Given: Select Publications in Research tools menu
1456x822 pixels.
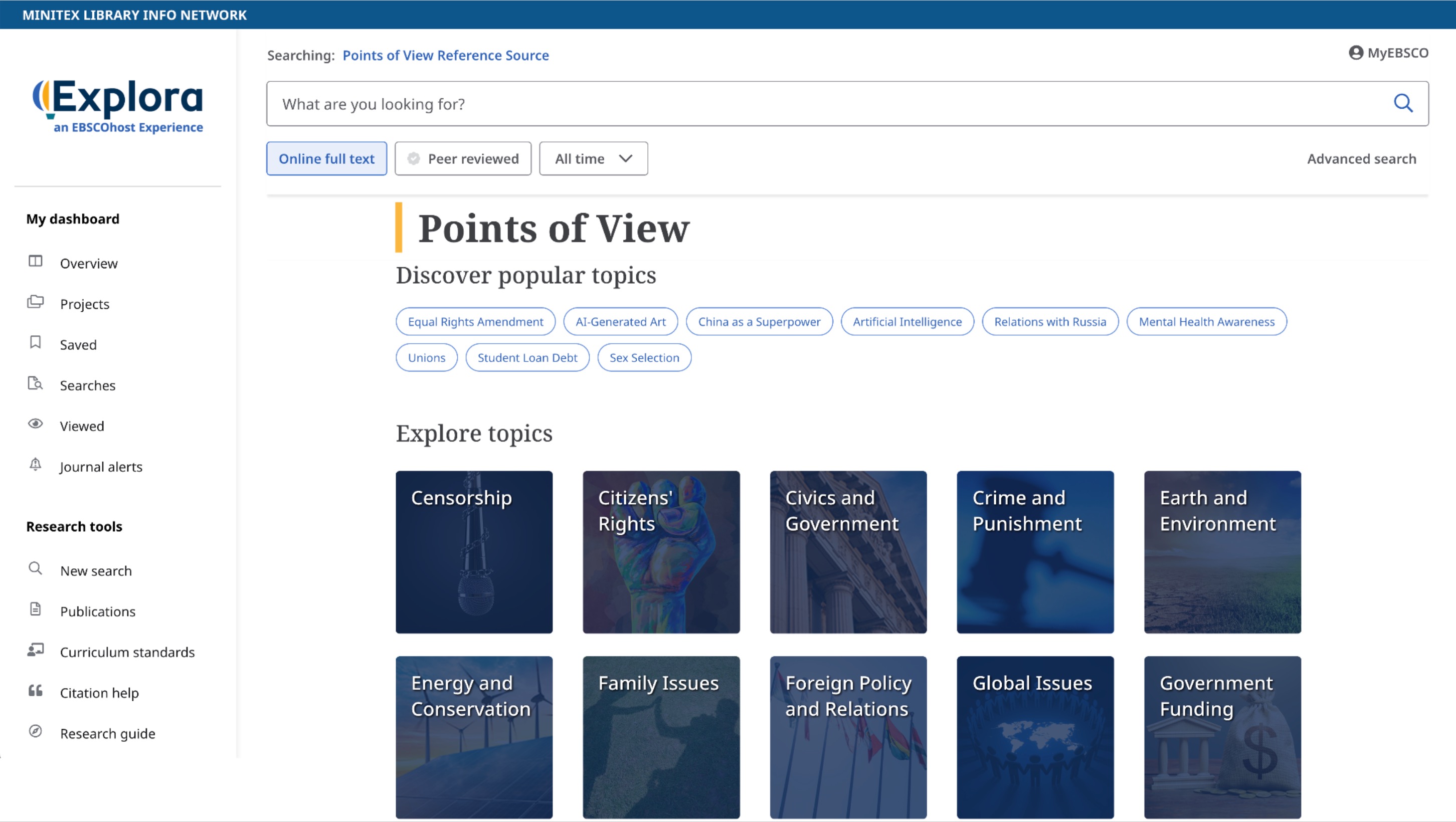Looking at the screenshot, I should [x=98, y=611].
